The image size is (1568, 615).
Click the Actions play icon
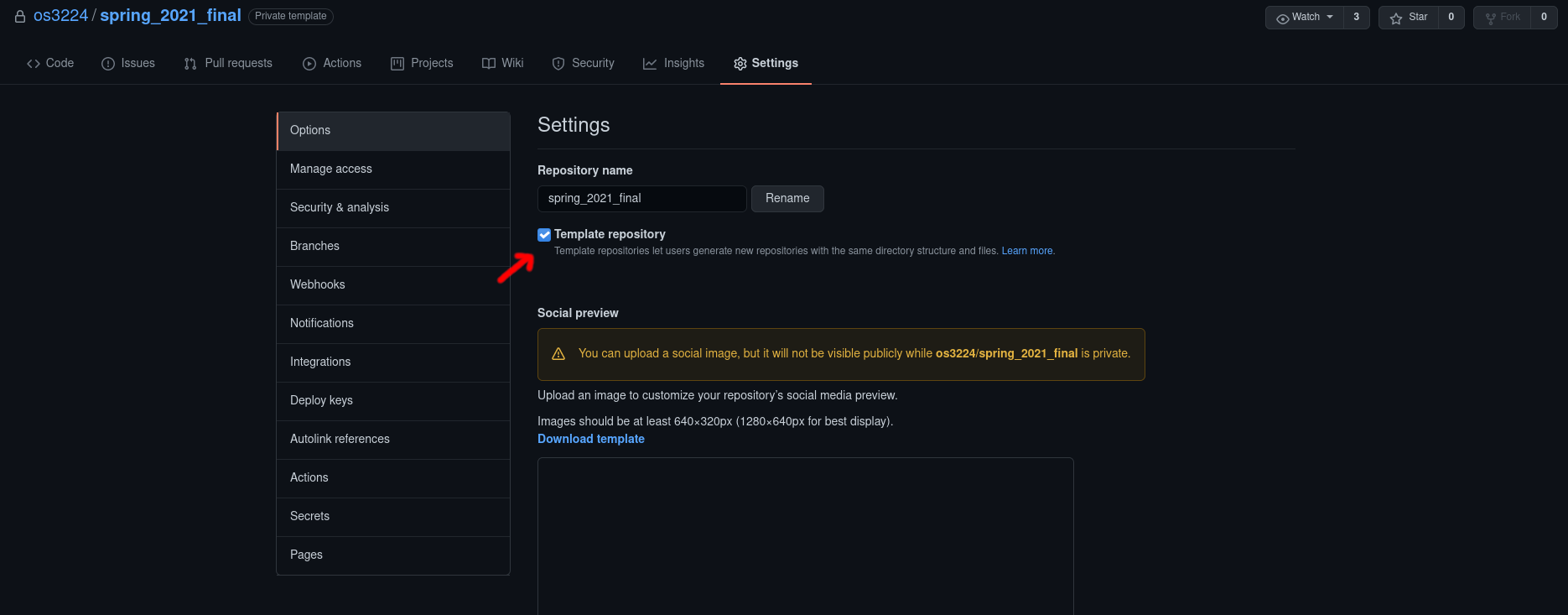point(309,64)
